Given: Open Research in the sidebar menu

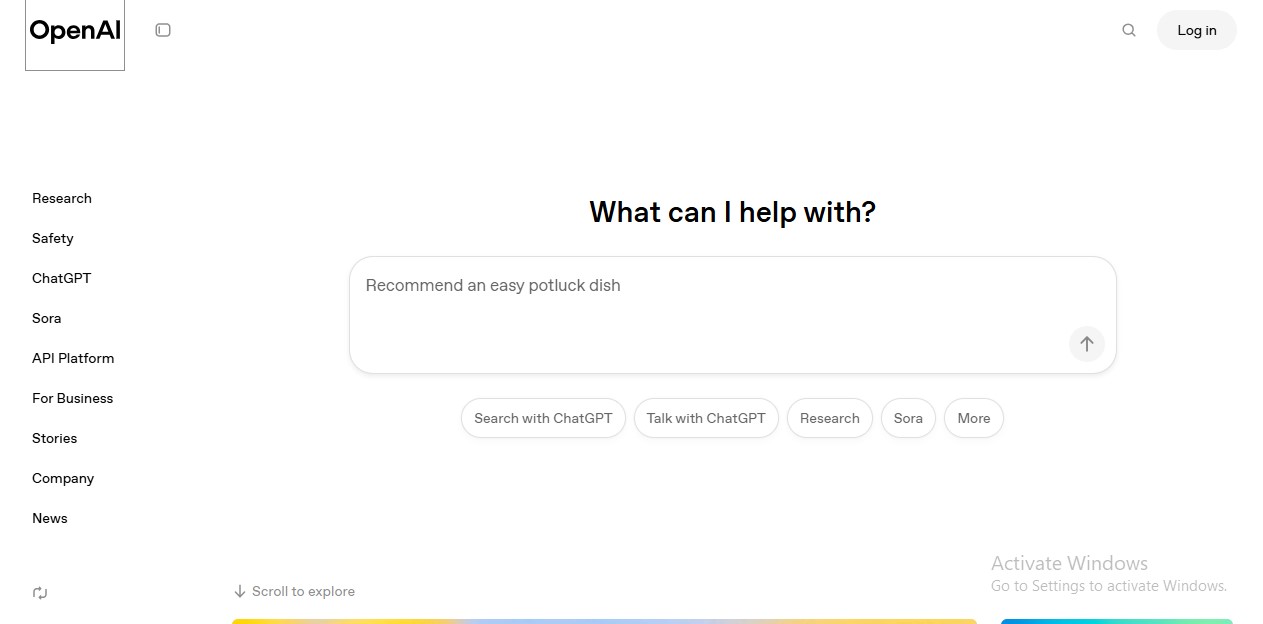Looking at the screenshot, I should click(x=62, y=198).
